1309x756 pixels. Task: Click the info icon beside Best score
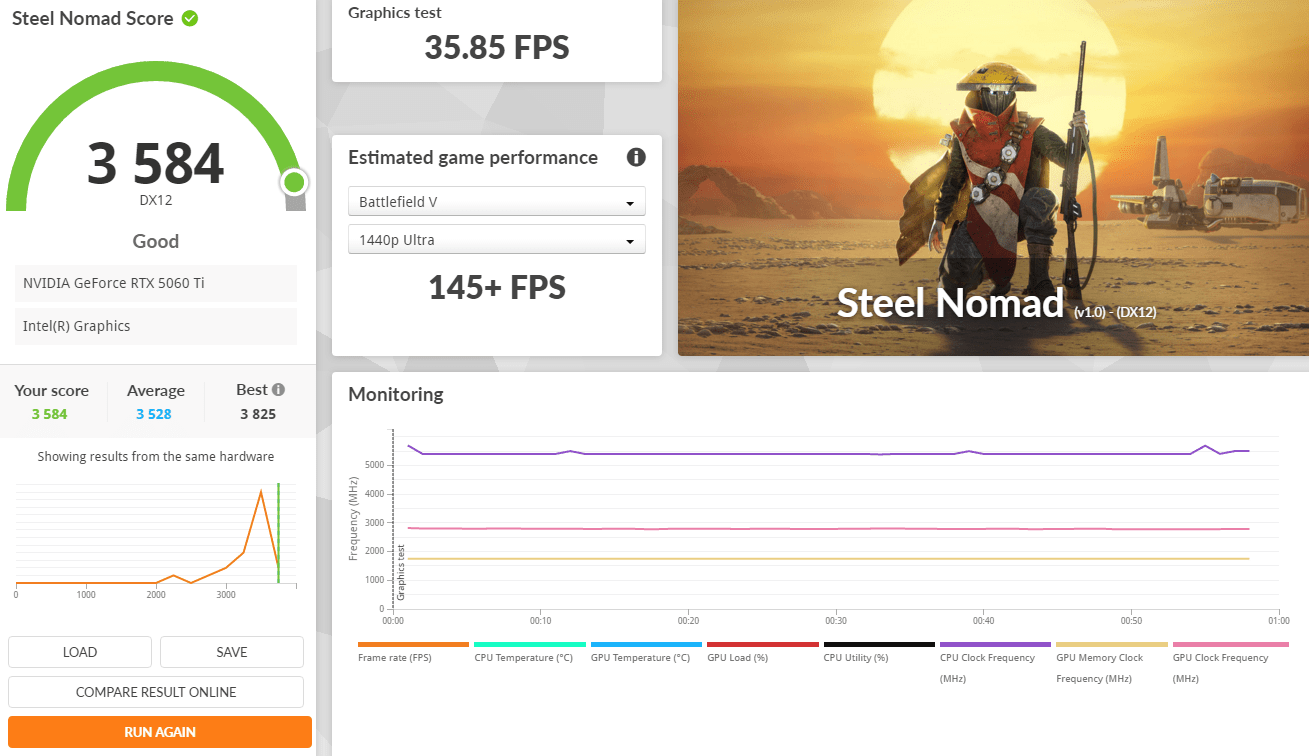[278, 390]
